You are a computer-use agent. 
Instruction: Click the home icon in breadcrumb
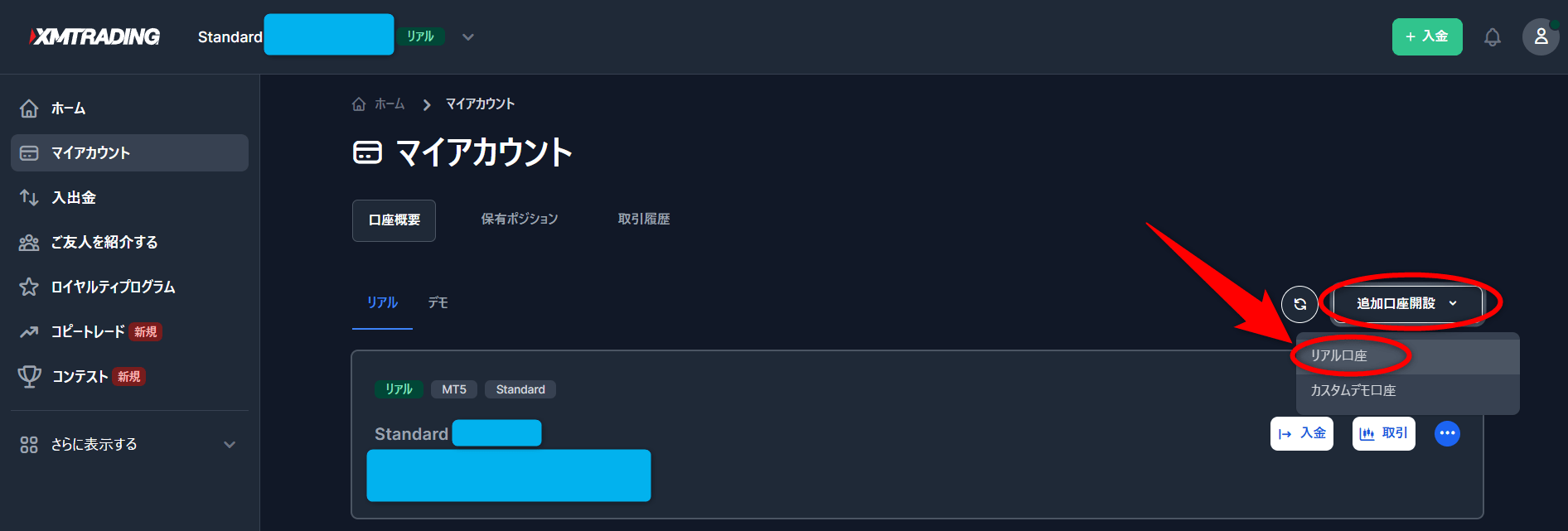[359, 104]
